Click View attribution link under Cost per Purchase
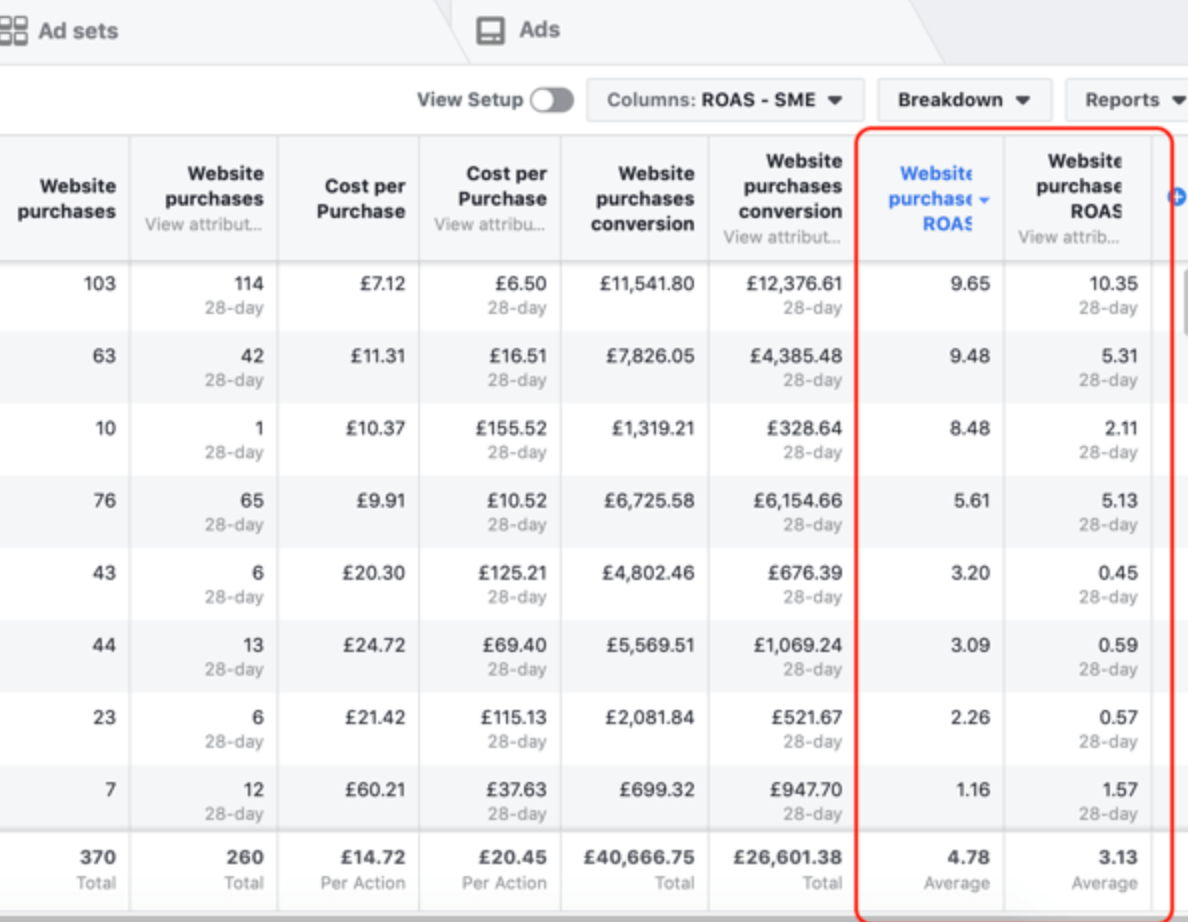The width and height of the screenshot is (1188, 922). pyautogui.click(x=490, y=224)
